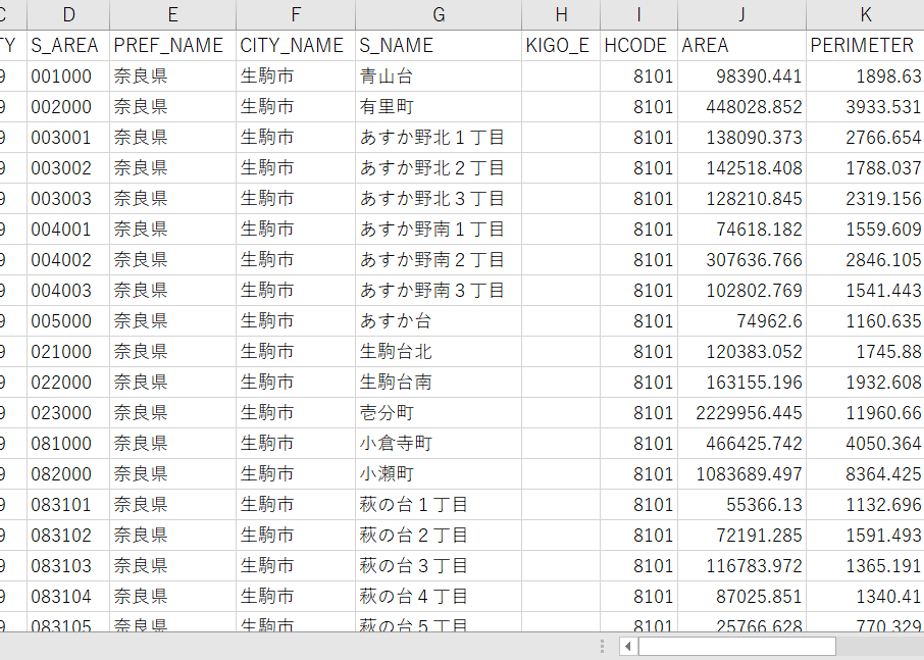Select the empty KIGO_E cell beside 有里町

coord(561,107)
